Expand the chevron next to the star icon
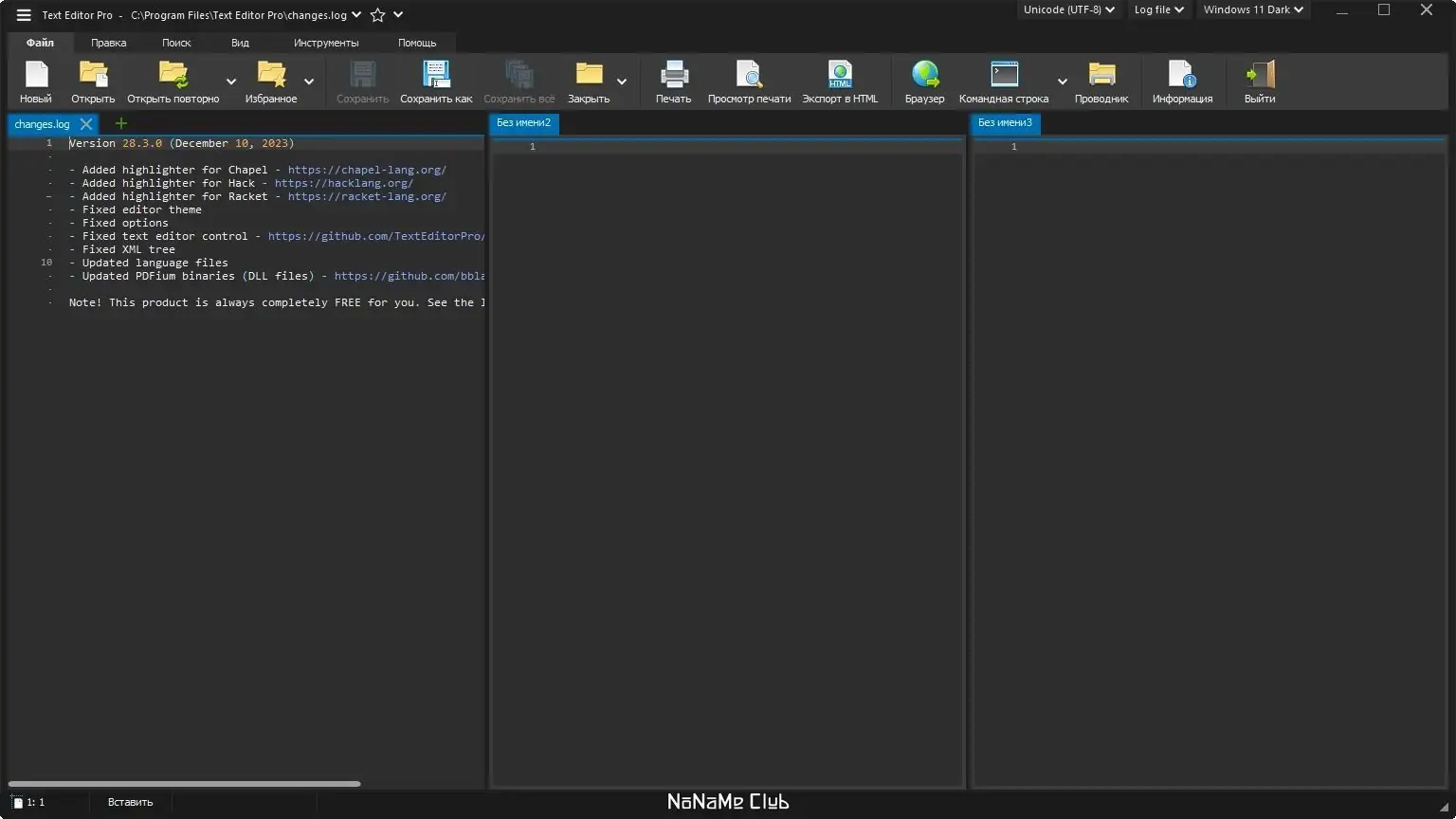 point(398,15)
